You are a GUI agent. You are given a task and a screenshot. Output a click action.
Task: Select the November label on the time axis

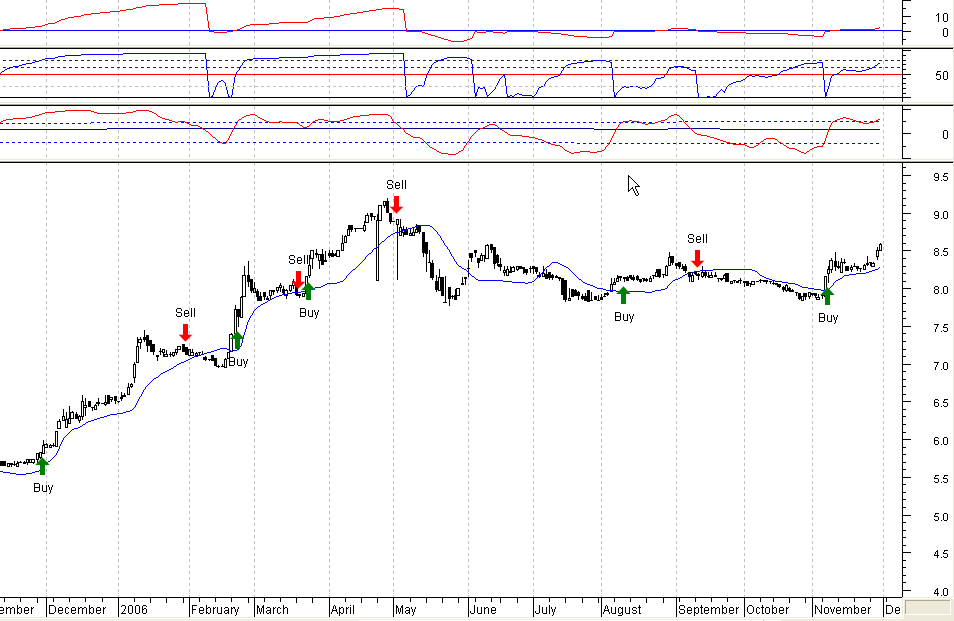[x=843, y=609]
